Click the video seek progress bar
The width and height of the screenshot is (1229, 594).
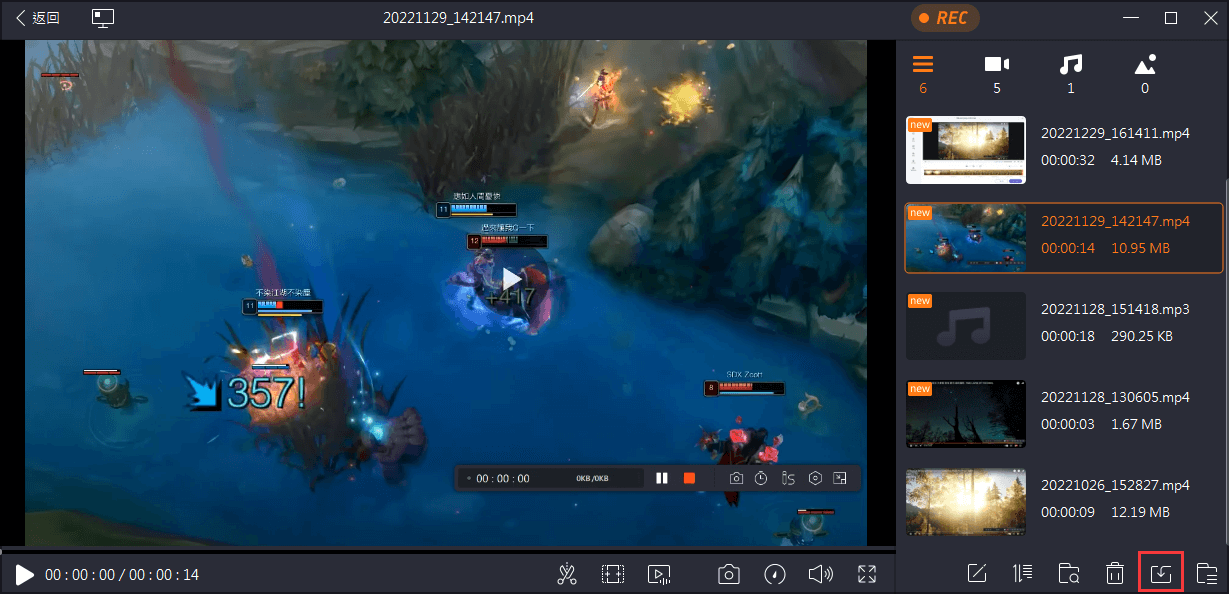click(448, 550)
